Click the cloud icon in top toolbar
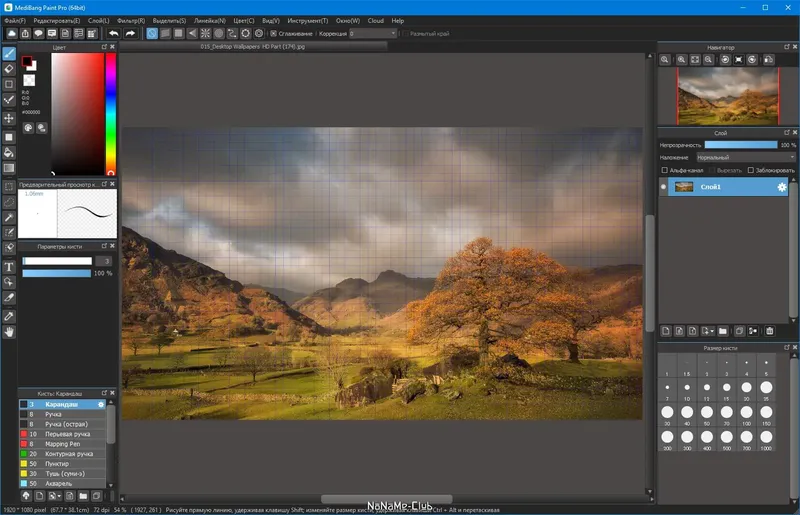Screen dimensions: 800x515 click(x=11, y=34)
